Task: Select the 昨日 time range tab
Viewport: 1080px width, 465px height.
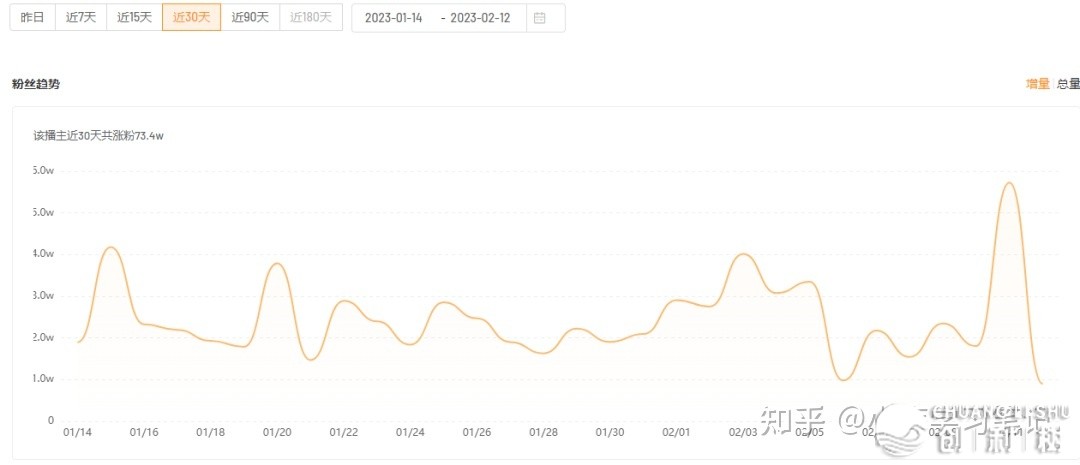Action: click(x=32, y=18)
